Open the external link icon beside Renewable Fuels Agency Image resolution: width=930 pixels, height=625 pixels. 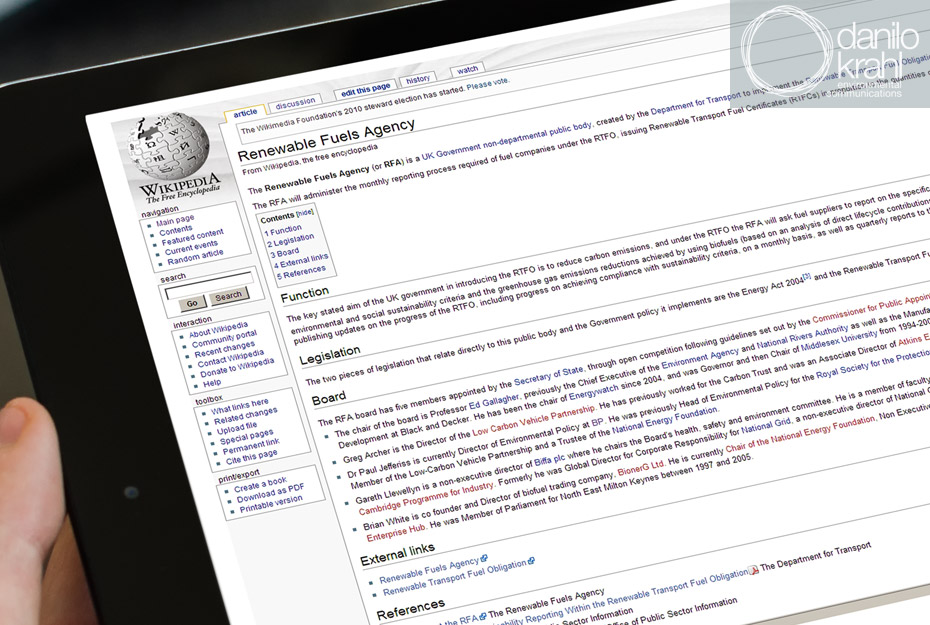click(484, 558)
